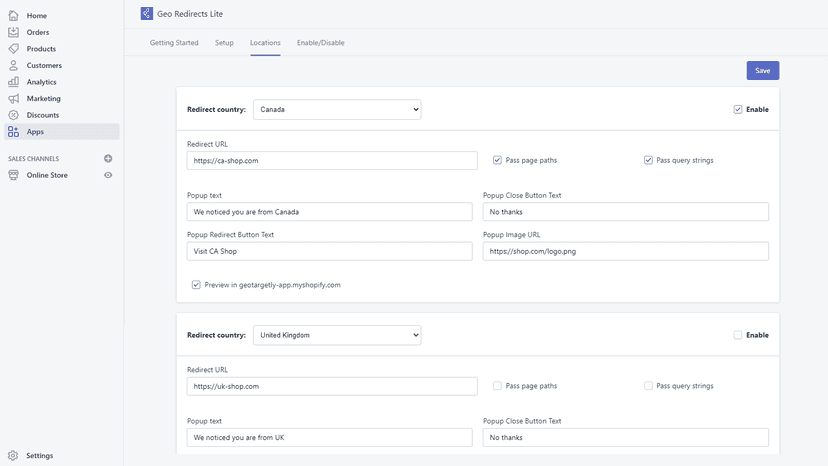Click the Save button
The height and width of the screenshot is (466, 828).
pyautogui.click(x=763, y=70)
